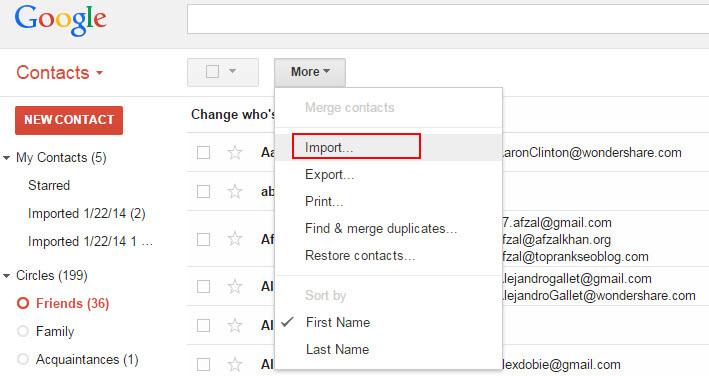The width and height of the screenshot is (709, 376).
Task: Check the box for alejandrogallet@gmail.com contact
Action: pyautogui.click(x=203, y=286)
